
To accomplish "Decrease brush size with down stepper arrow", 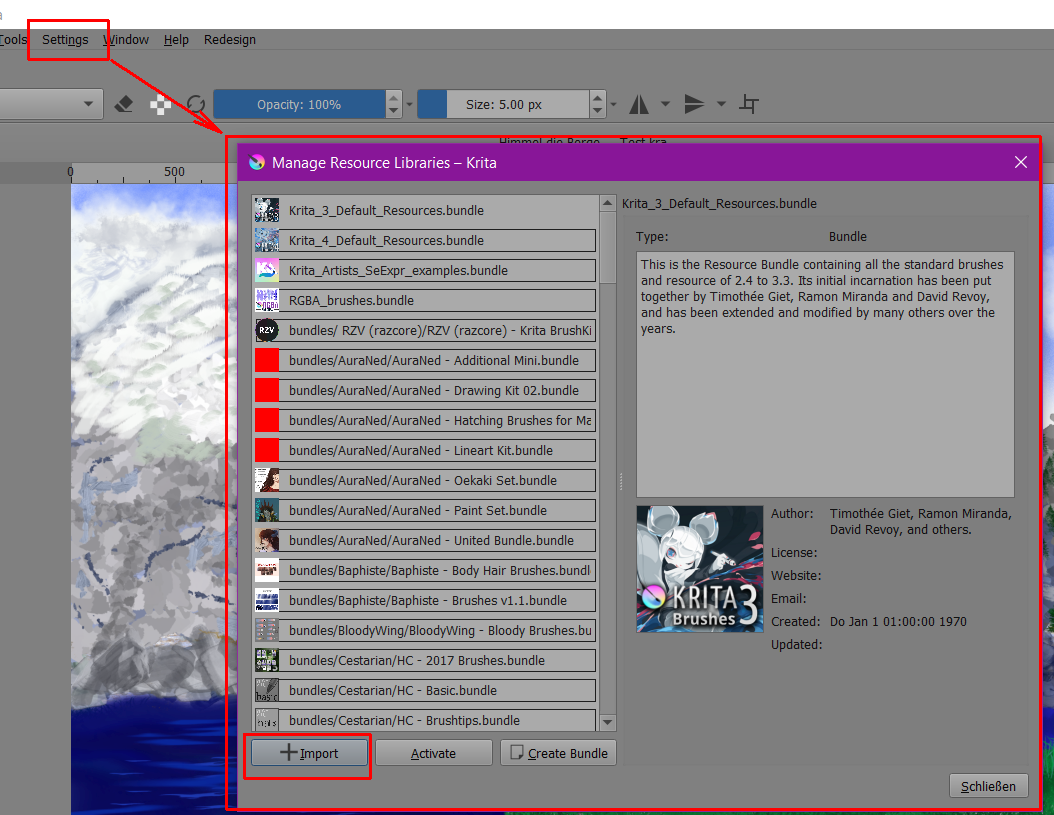I will [x=598, y=112].
